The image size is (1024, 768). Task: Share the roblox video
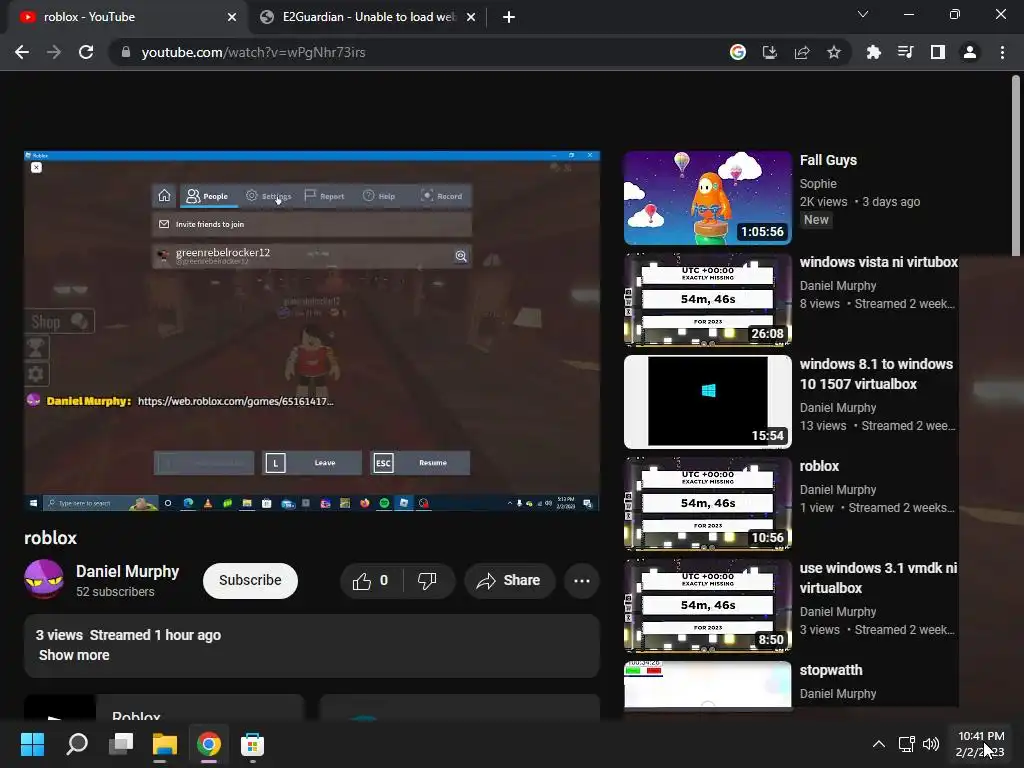(x=509, y=581)
